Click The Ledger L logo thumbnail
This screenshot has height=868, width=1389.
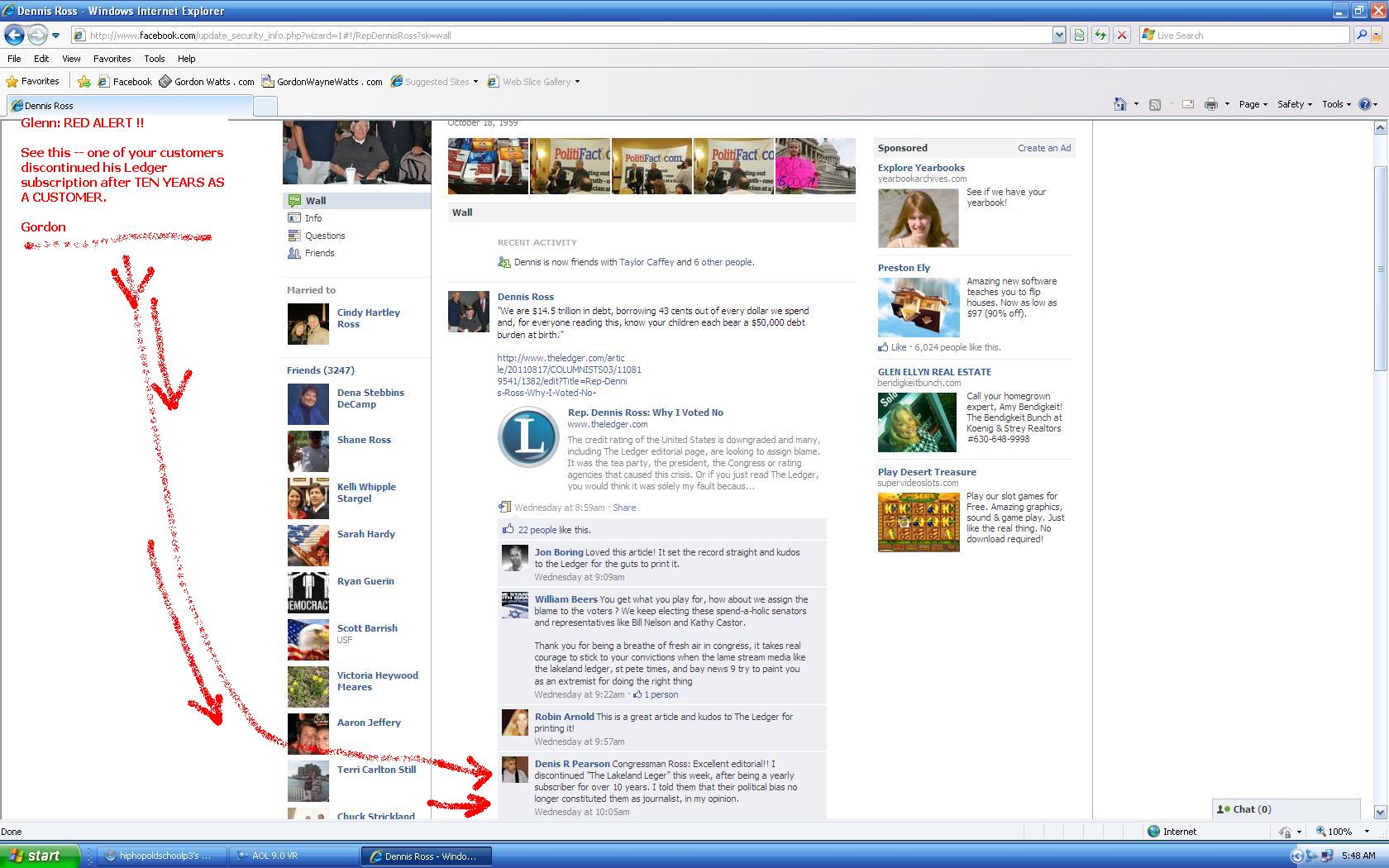[528, 437]
